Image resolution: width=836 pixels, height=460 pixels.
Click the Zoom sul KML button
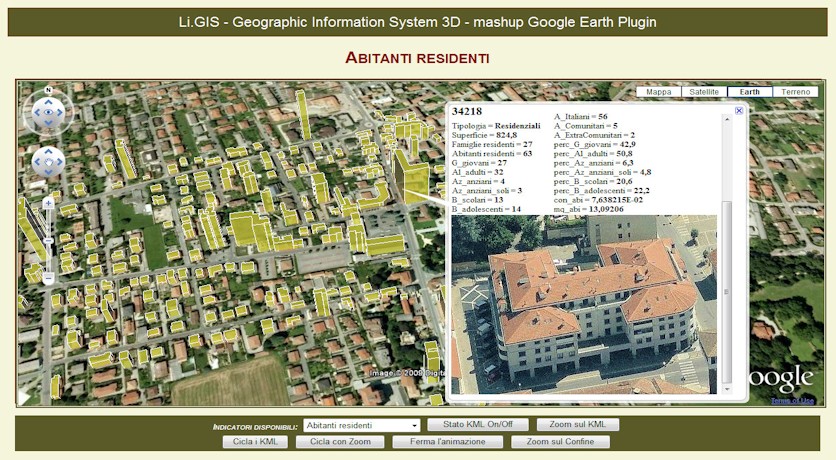coord(578,425)
